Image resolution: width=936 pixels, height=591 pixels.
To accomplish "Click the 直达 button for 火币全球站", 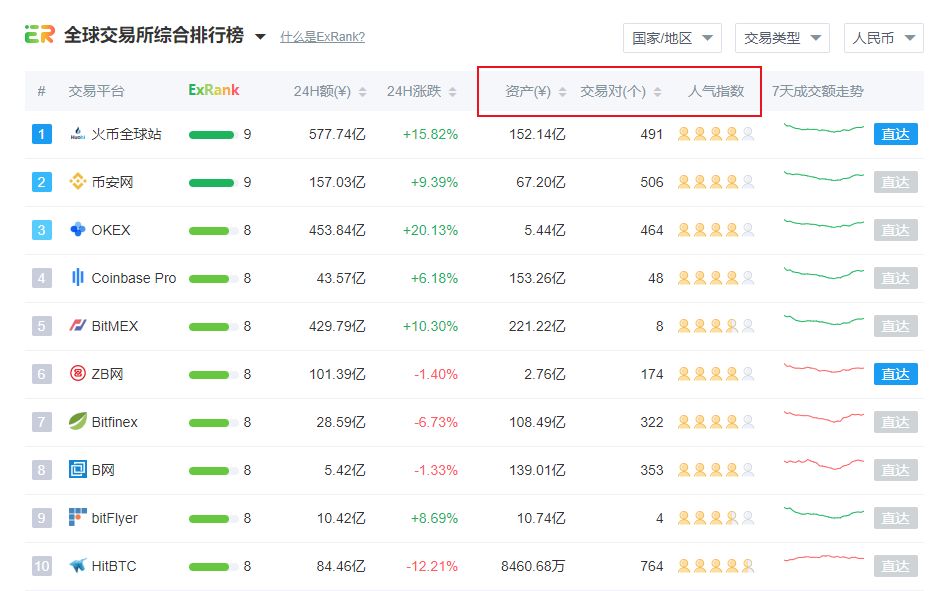I will point(895,134).
